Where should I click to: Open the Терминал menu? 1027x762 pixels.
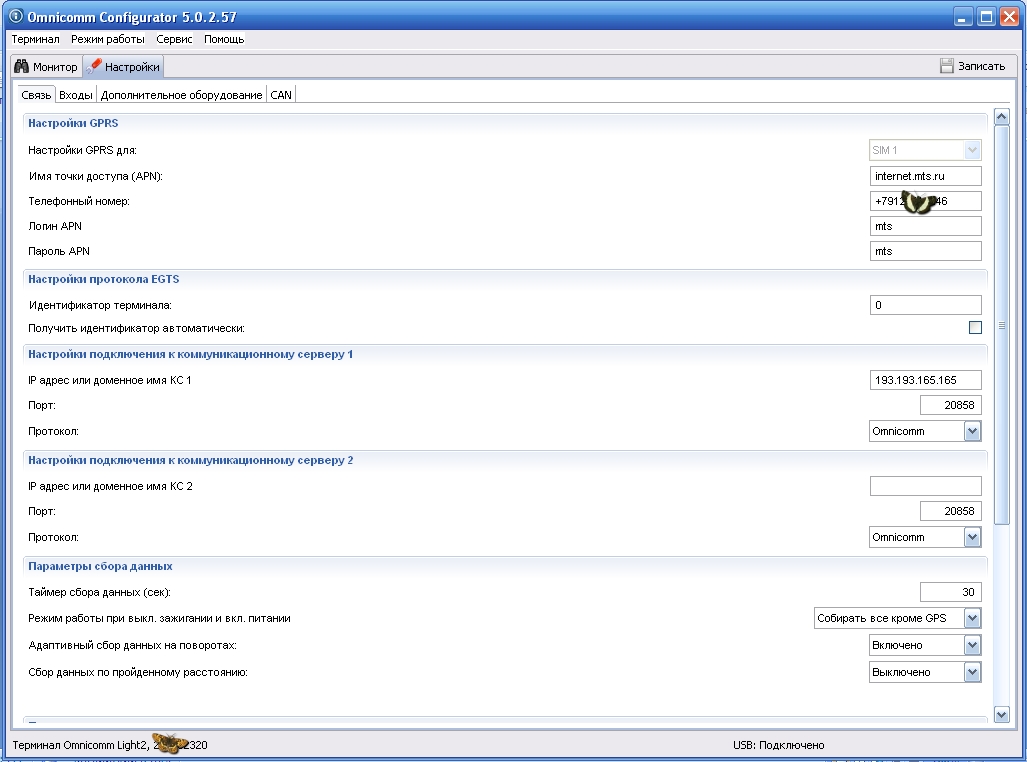click(36, 39)
